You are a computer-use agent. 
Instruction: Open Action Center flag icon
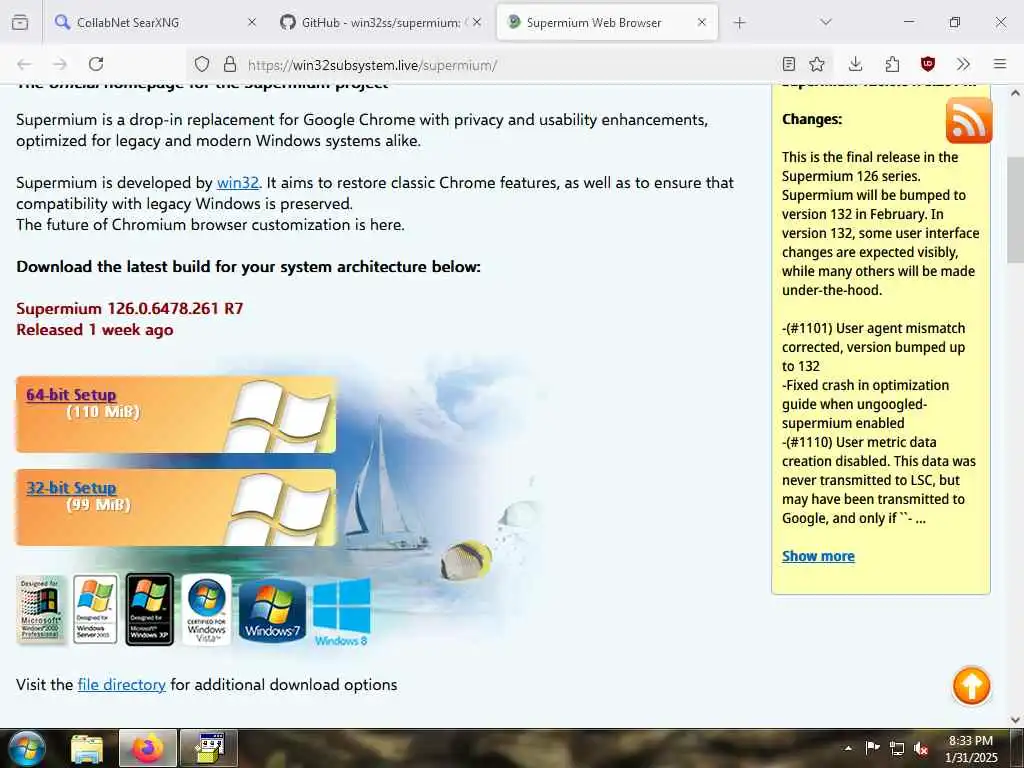[x=872, y=748]
